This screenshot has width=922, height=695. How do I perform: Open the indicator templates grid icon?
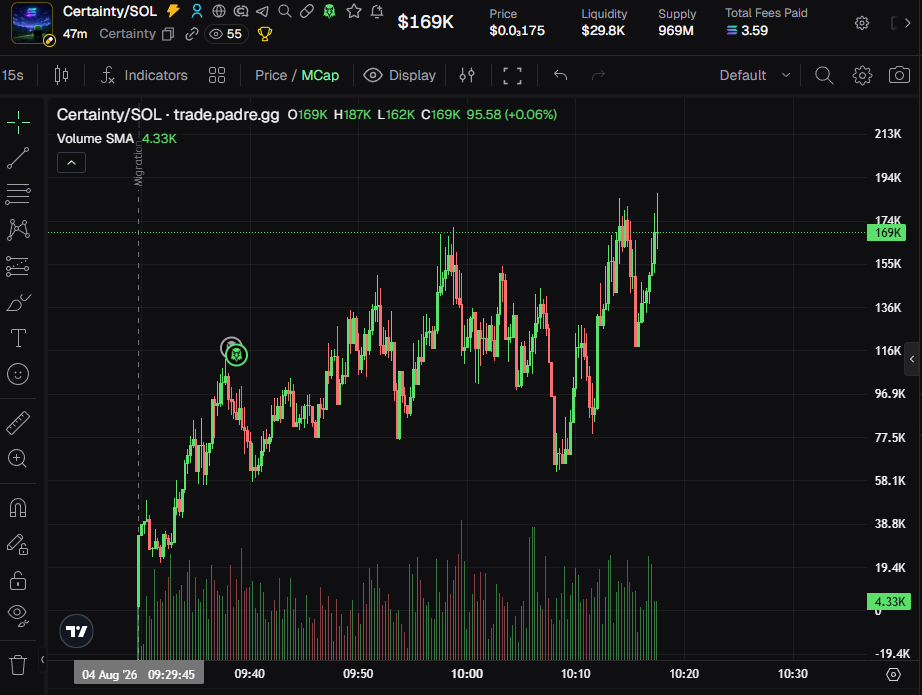coord(217,75)
